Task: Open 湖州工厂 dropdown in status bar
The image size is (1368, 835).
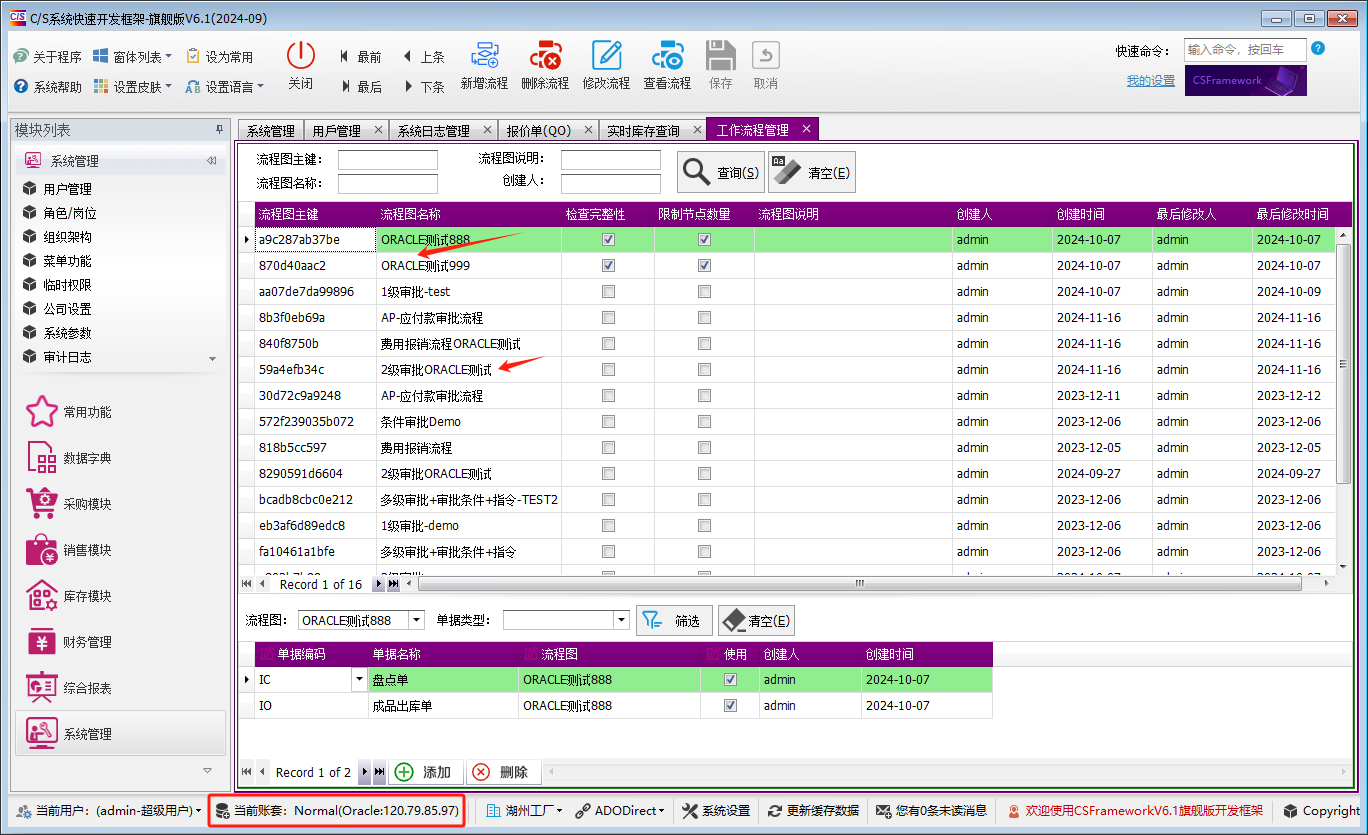Action: click(x=524, y=811)
